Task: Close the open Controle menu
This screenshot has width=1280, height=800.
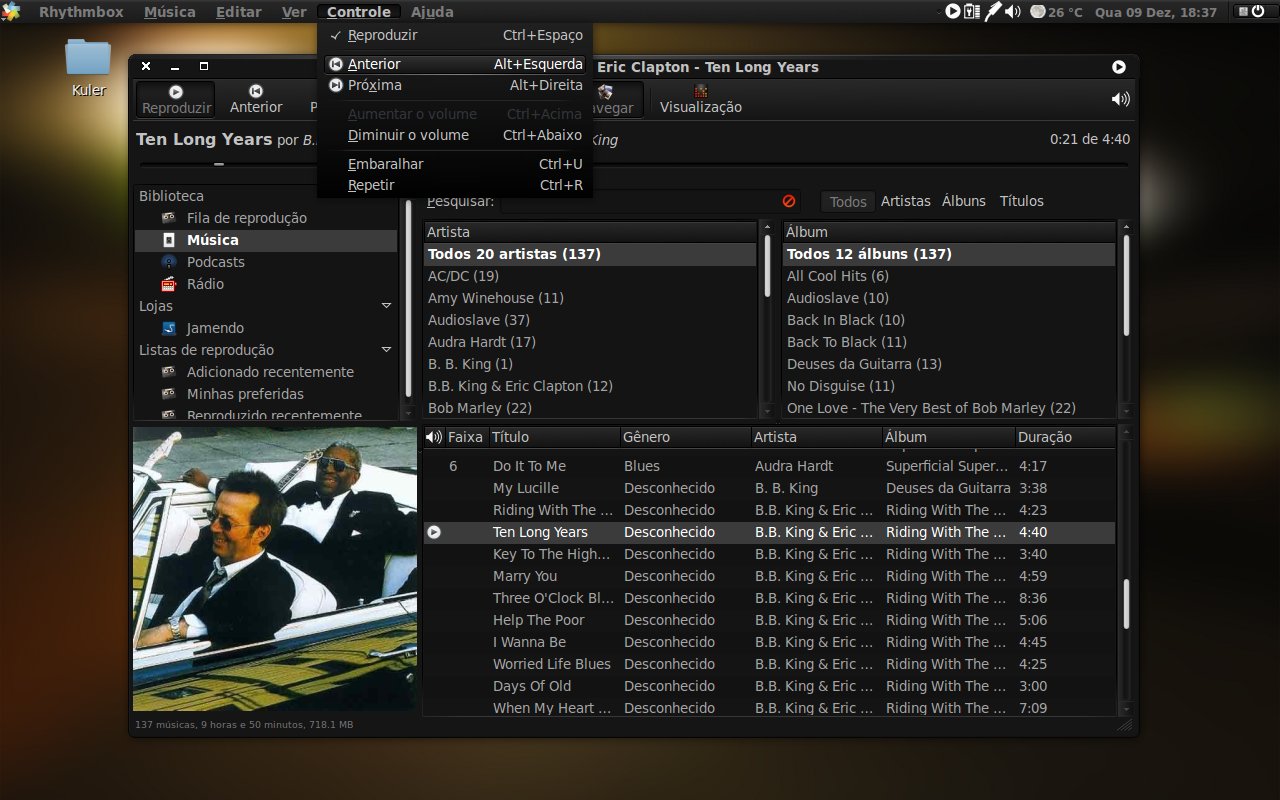Action: (x=359, y=12)
